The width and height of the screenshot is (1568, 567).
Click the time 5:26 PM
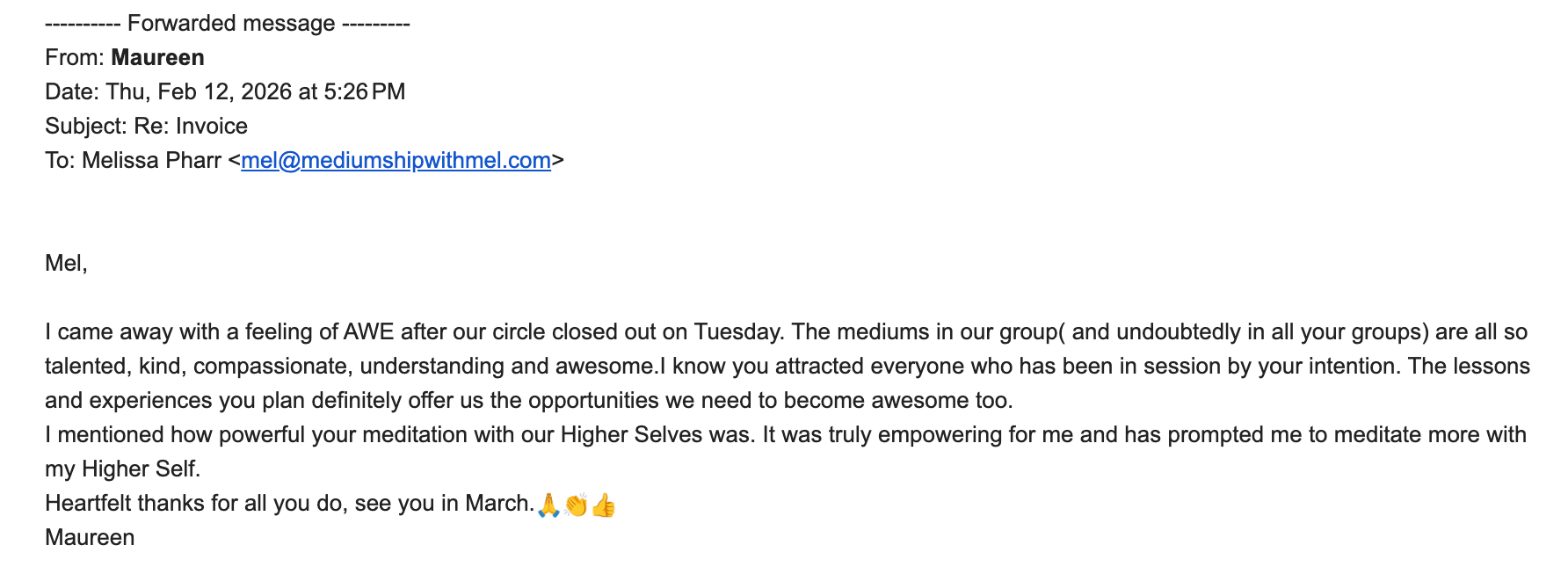pos(364,91)
